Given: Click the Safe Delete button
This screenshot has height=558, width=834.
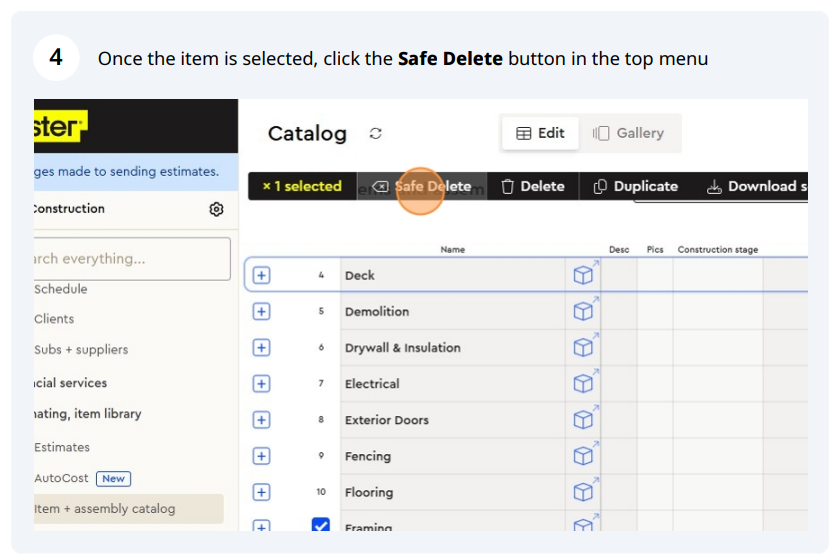Looking at the screenshot, I should point(422,186).
